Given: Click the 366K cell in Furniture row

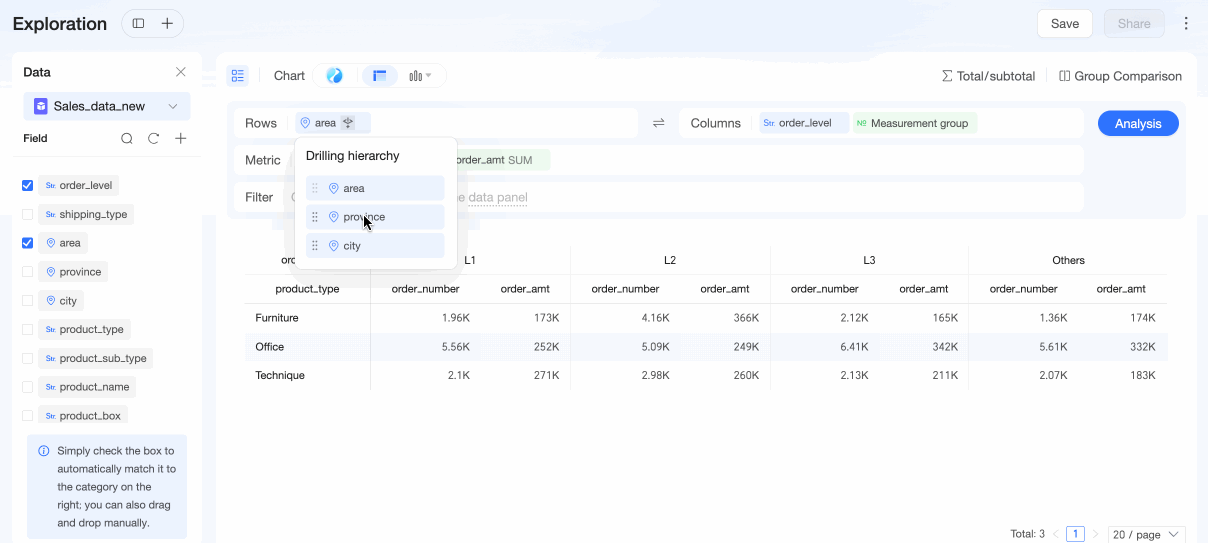Looking at the screenshot, I should point(745,318).
